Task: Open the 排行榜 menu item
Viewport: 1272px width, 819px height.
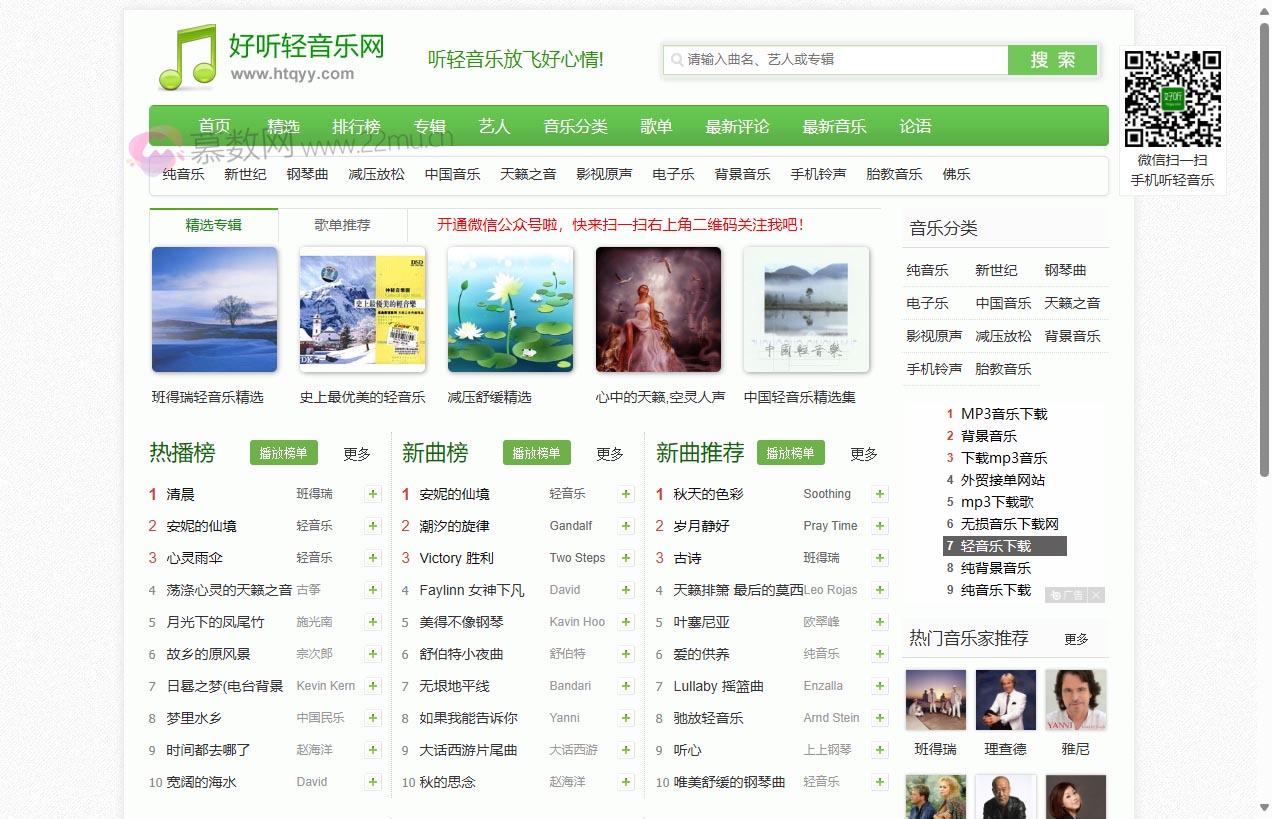Action: click(358, 126)
